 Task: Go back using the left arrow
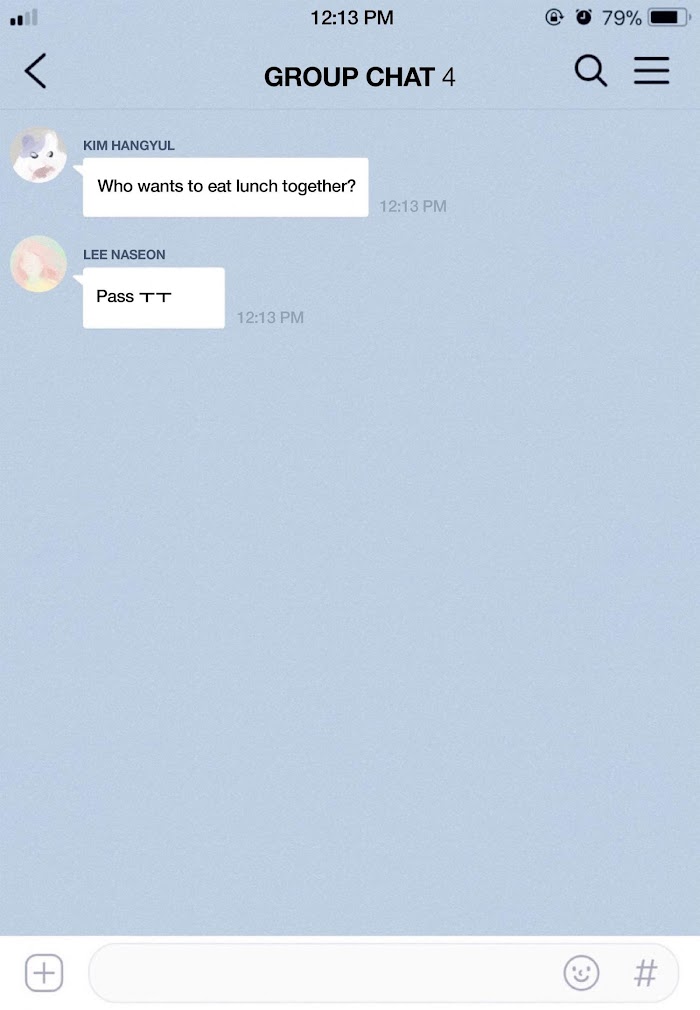click(x=36, y=71)
